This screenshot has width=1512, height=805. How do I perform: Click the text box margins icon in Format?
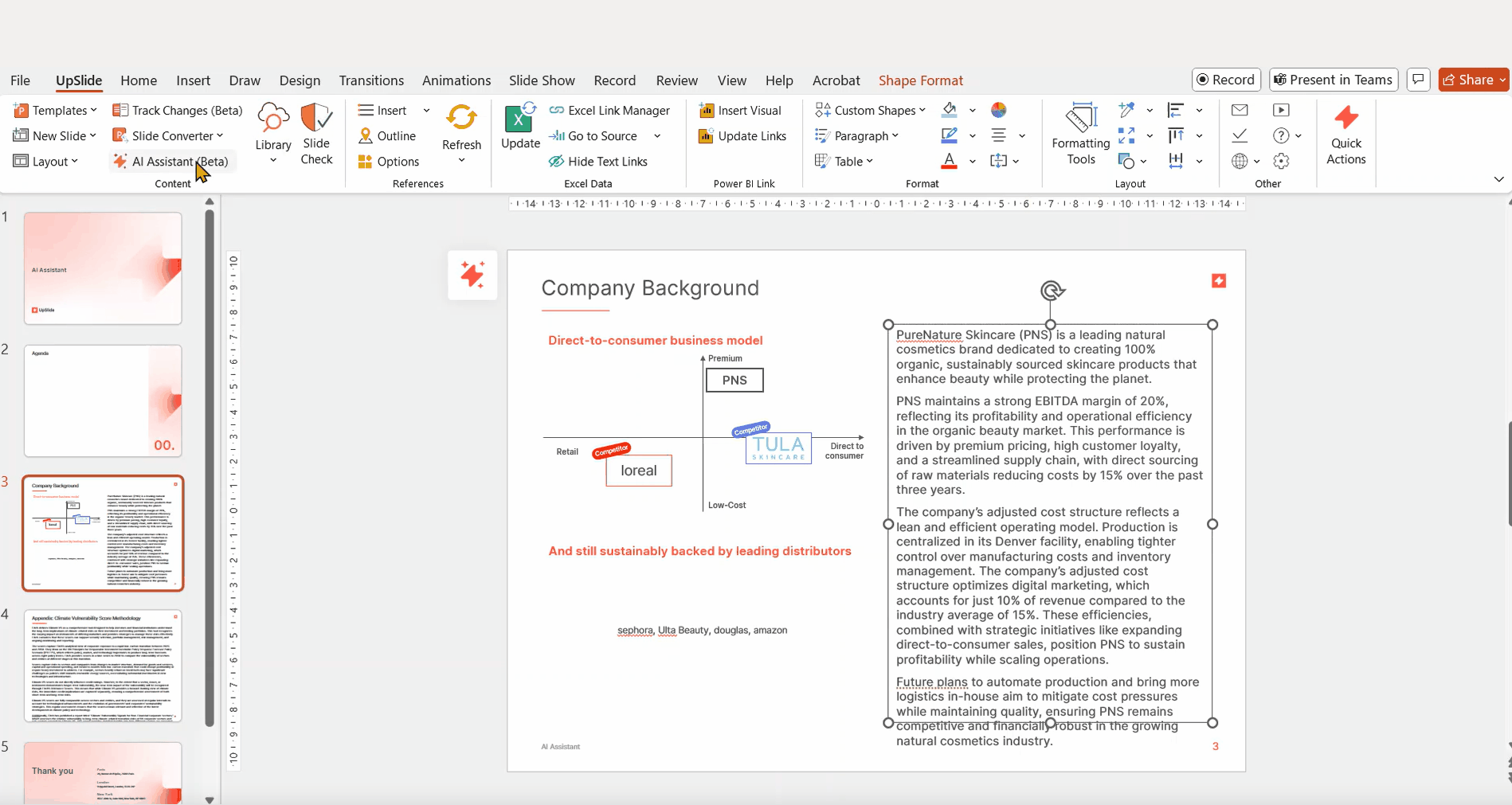[x=999, y=161]
